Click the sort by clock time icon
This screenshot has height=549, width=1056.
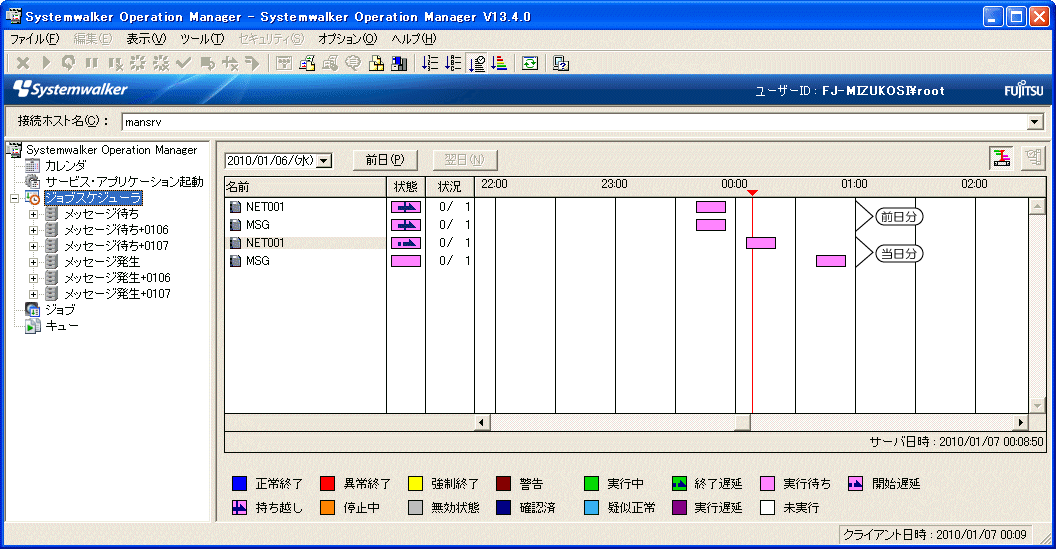point(477,63)
